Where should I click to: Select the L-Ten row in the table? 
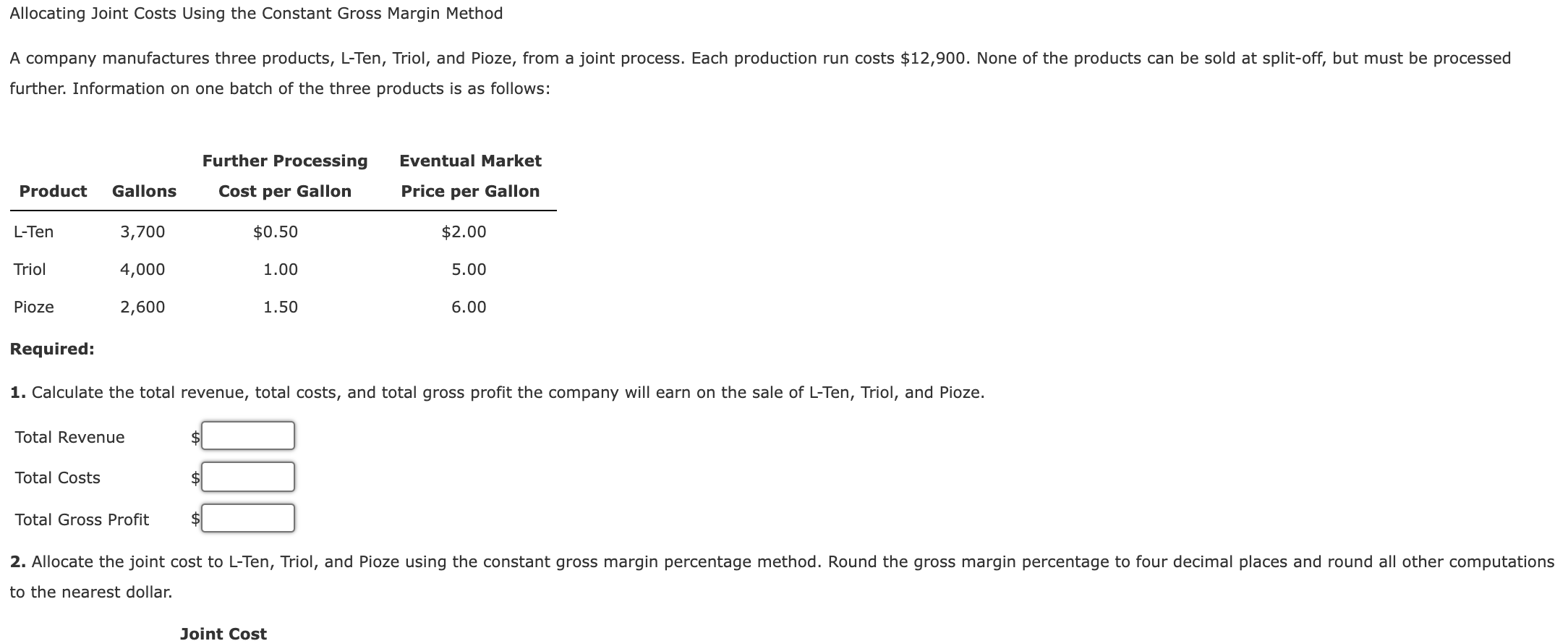pyautogui.click(x=33, y=232)
